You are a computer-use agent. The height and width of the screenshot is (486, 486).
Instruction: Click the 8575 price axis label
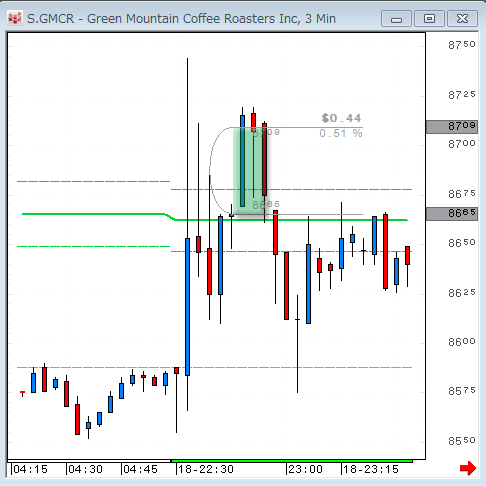coord(462,391)
